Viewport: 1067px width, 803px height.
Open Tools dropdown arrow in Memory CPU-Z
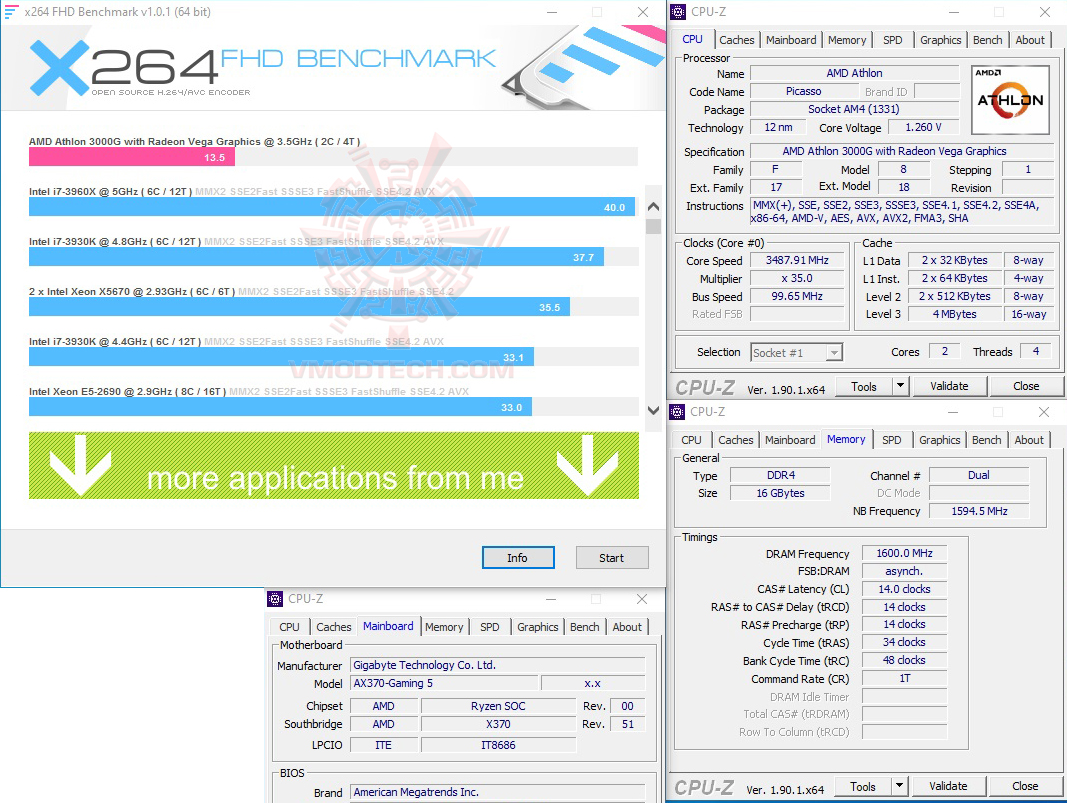[x=899, y=786]
